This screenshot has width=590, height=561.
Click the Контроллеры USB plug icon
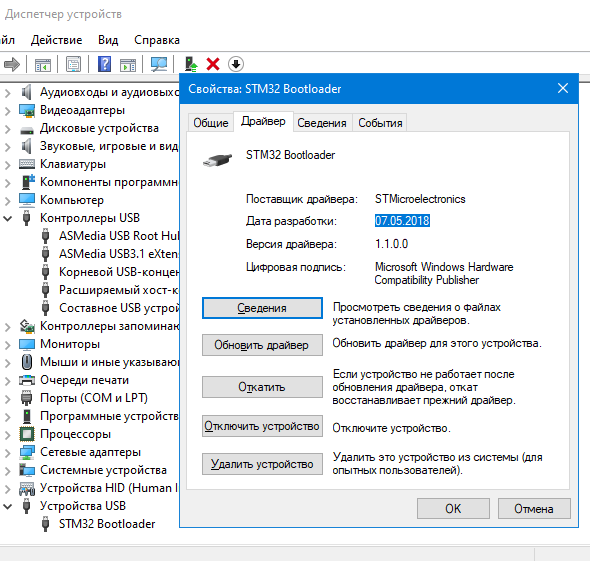[26, 218]
